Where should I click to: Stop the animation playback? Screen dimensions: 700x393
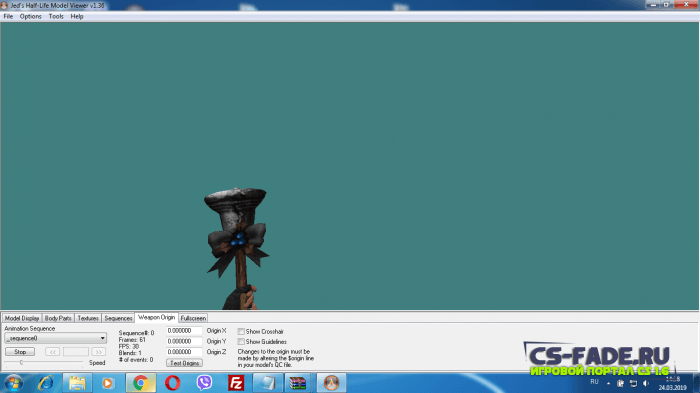[20, 352]
